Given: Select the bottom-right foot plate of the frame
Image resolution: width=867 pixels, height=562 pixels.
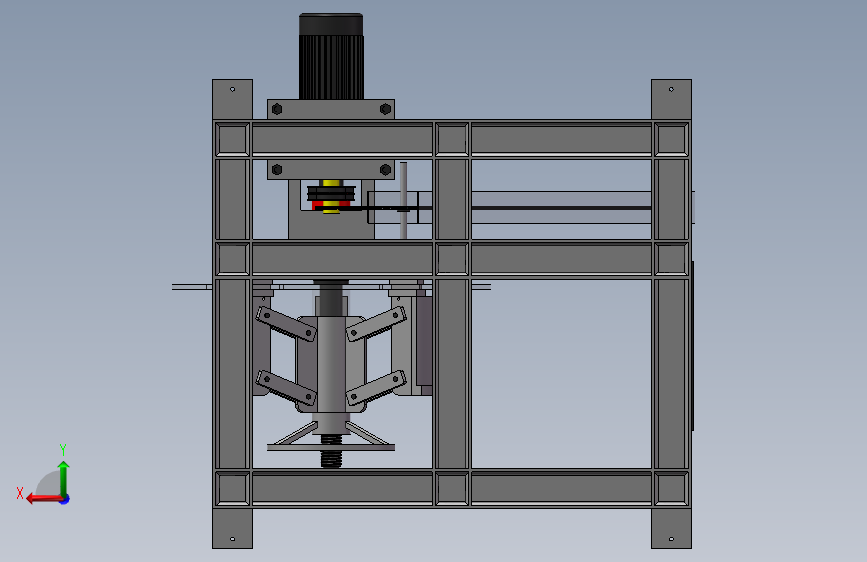Looking at the screenshot, I should pyautogui.click(x=671, y=528).
